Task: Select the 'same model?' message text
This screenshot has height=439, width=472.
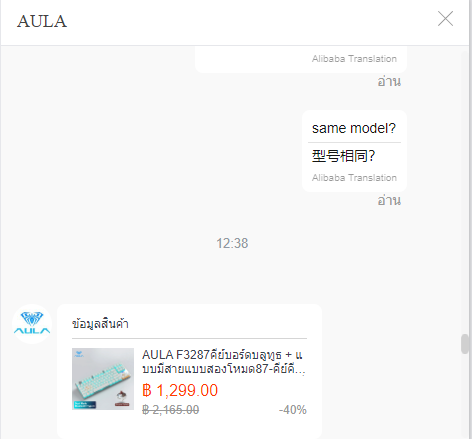Action: tap(354, 128)
